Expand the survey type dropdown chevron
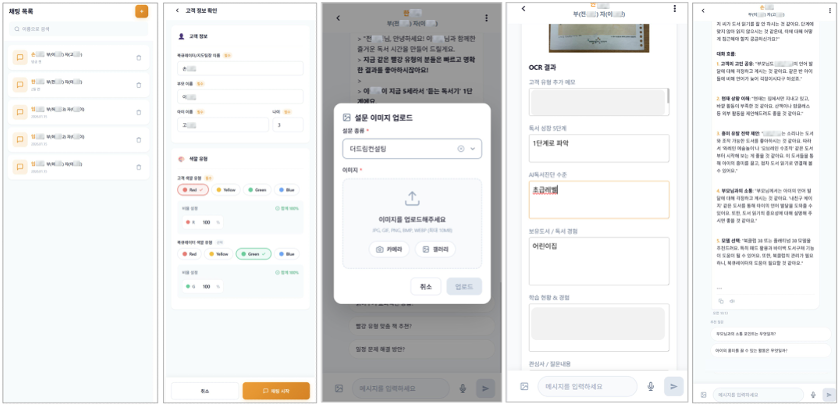Screen dimensions: 840x405 (x=473, y=149)
